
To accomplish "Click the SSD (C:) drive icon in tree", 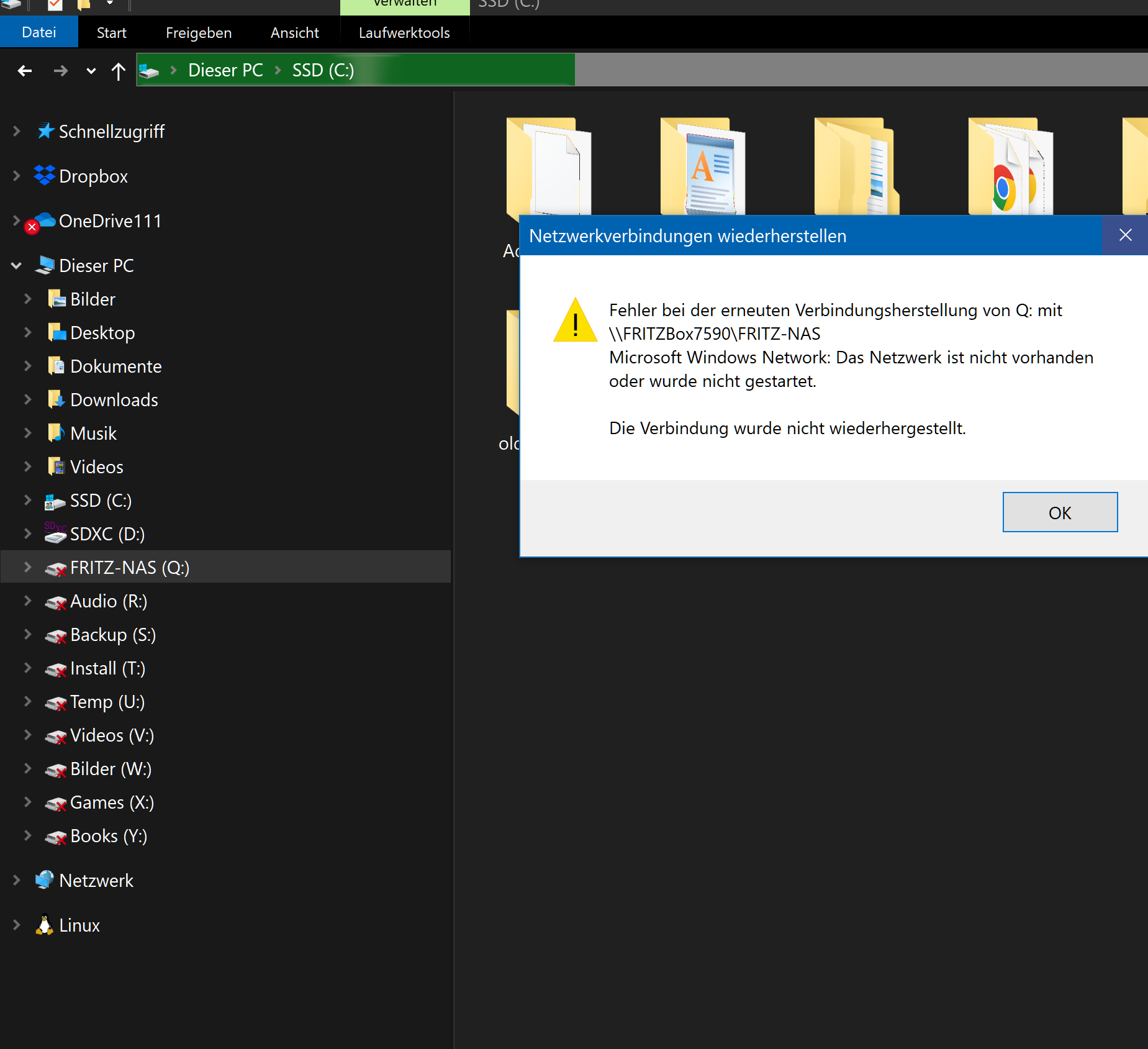I will click(55, 501).
